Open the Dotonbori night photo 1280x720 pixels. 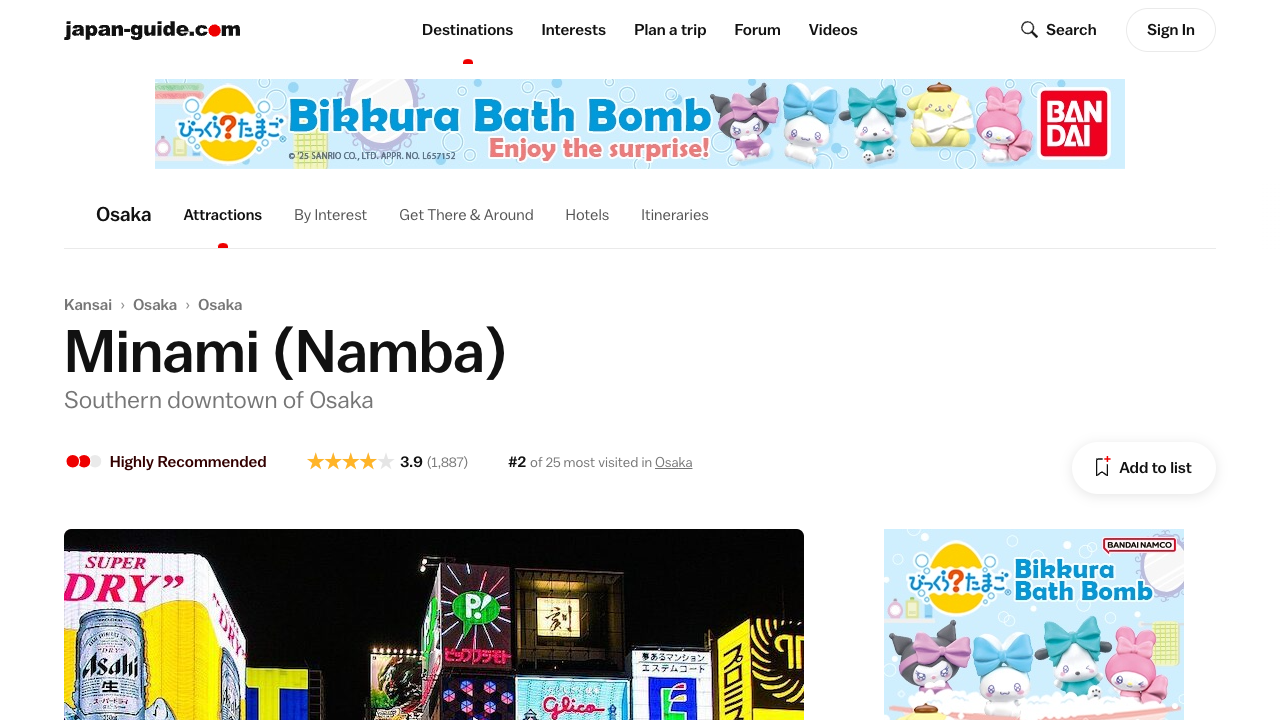point(434,624)
